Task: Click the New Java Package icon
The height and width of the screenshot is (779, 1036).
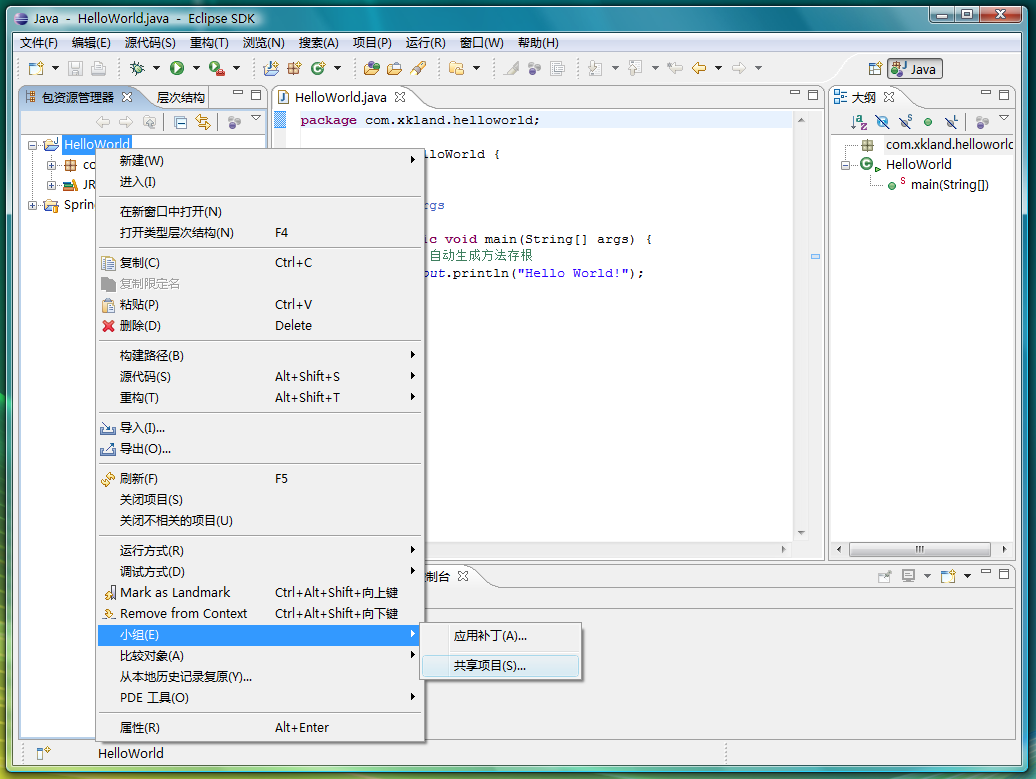Action: click(295, 68)
